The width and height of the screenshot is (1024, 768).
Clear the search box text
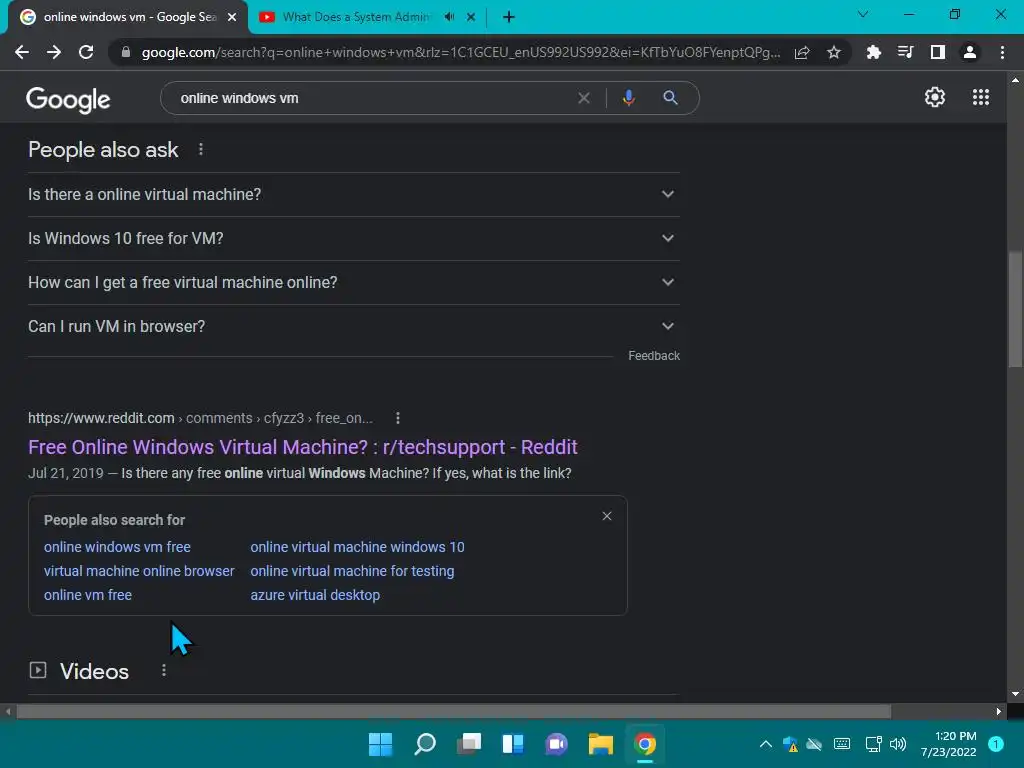[584, 98]
